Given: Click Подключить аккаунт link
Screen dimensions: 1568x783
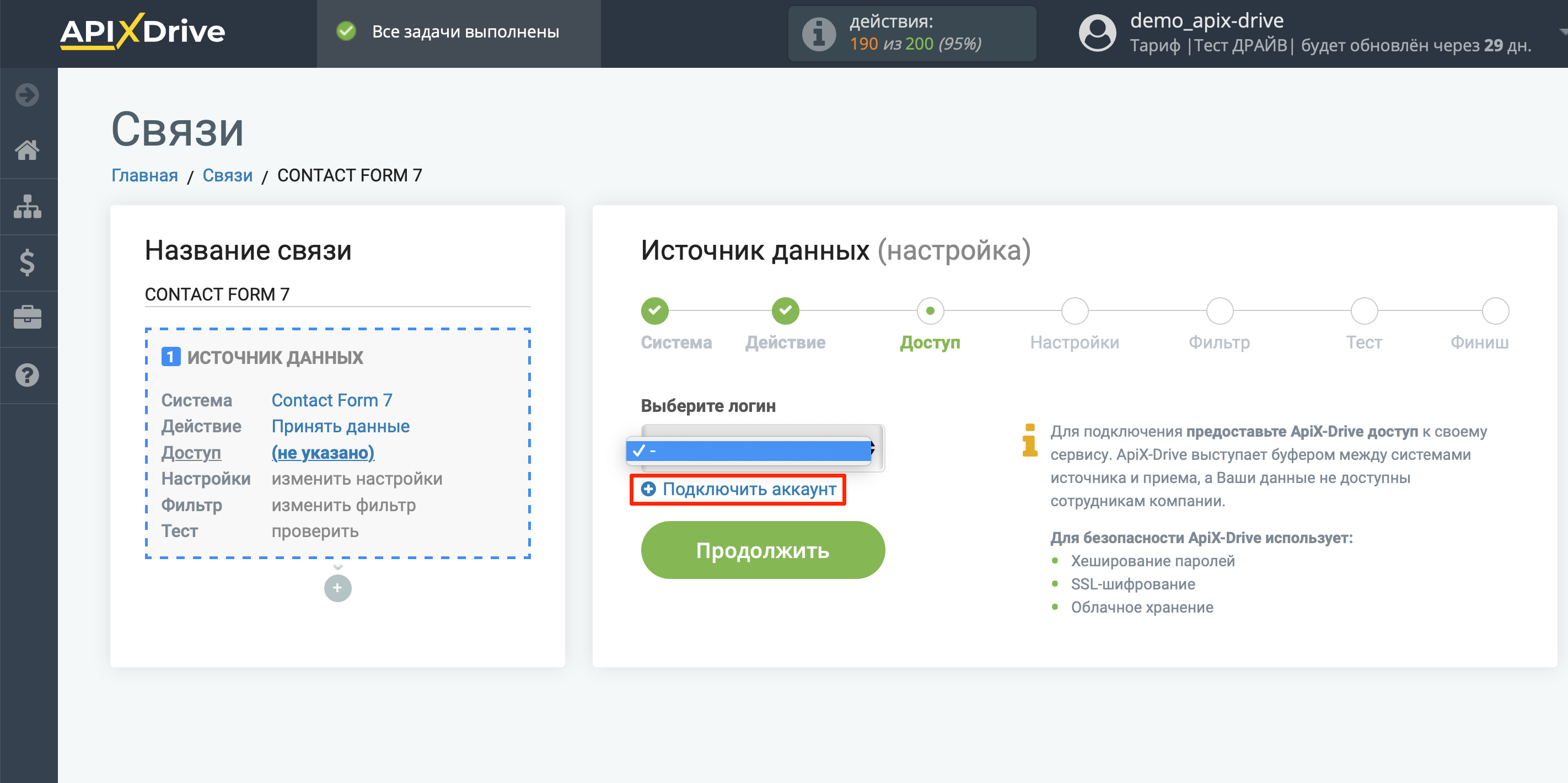Looking at the screenshot, I should pyautogui.click(x=738, y=490).
